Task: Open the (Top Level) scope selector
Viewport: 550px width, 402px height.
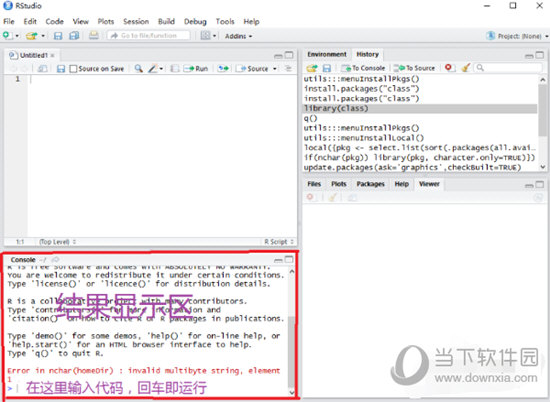Action: [x=58, y=242]
